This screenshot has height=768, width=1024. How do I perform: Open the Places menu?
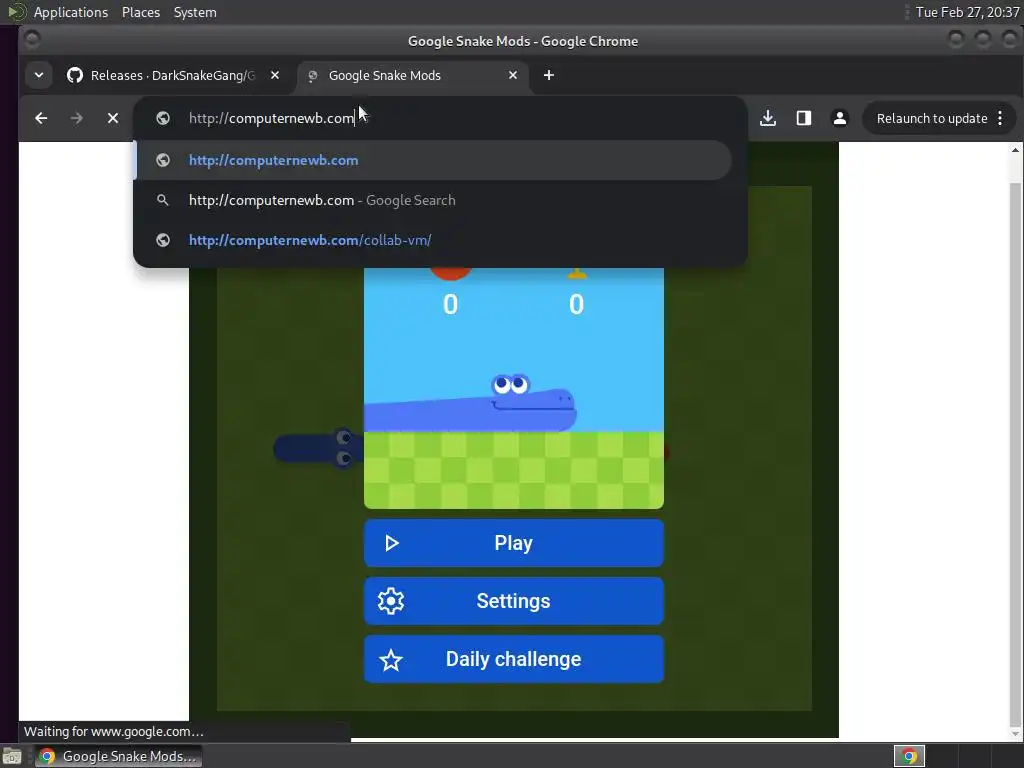[140, 12]
